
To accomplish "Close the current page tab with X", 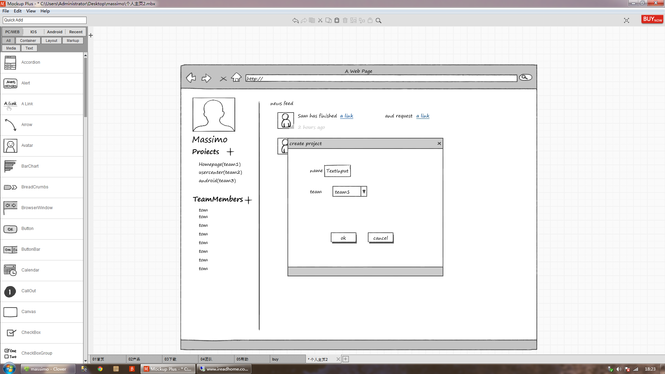I will [x=338, y=359].
